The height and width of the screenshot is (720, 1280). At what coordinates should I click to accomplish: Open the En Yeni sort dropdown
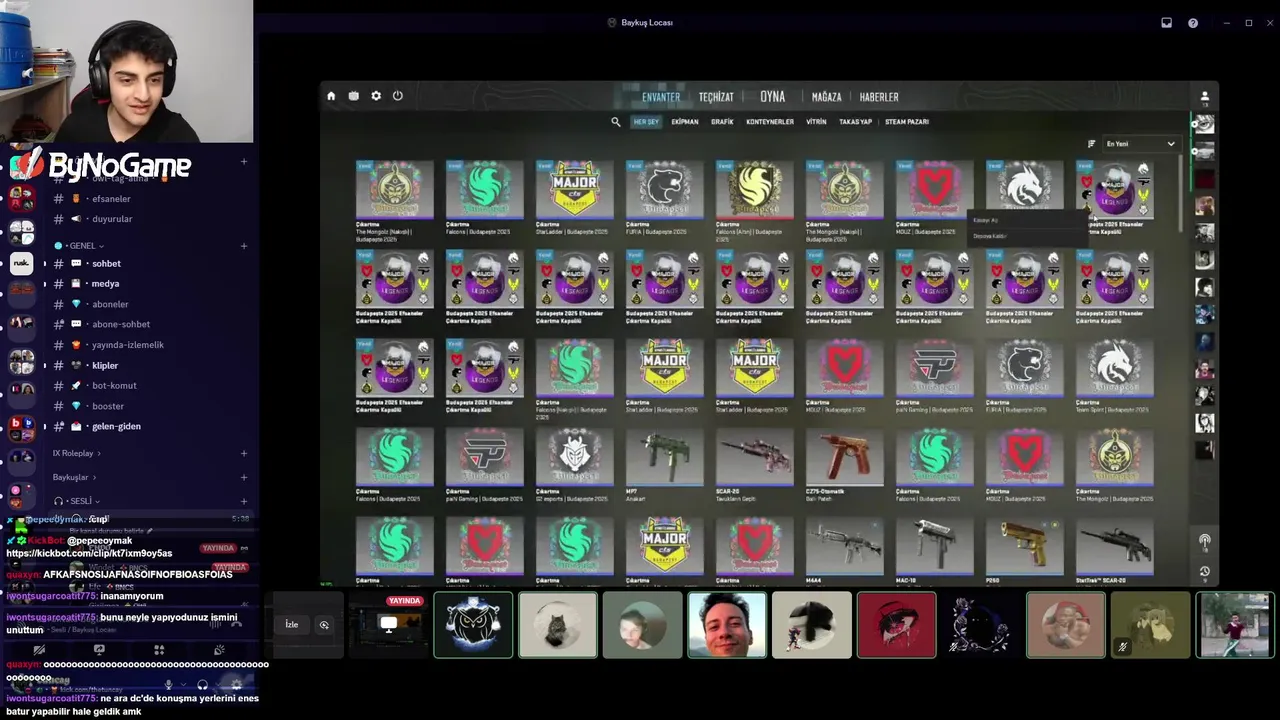(1140, 144)
